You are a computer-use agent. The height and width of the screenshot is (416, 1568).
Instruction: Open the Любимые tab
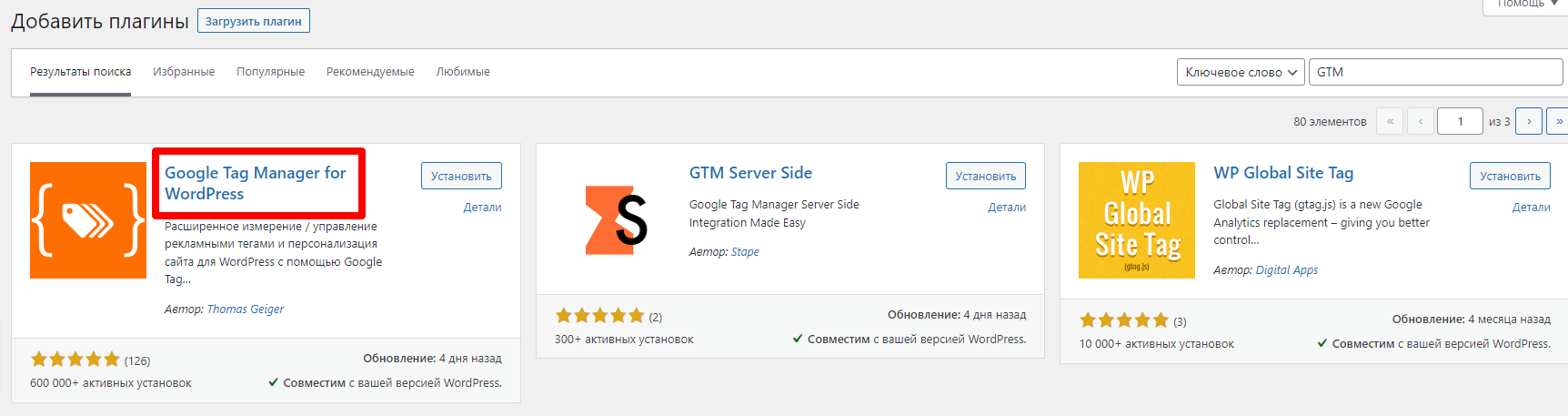pyautogui.click(x=463, y=72)
